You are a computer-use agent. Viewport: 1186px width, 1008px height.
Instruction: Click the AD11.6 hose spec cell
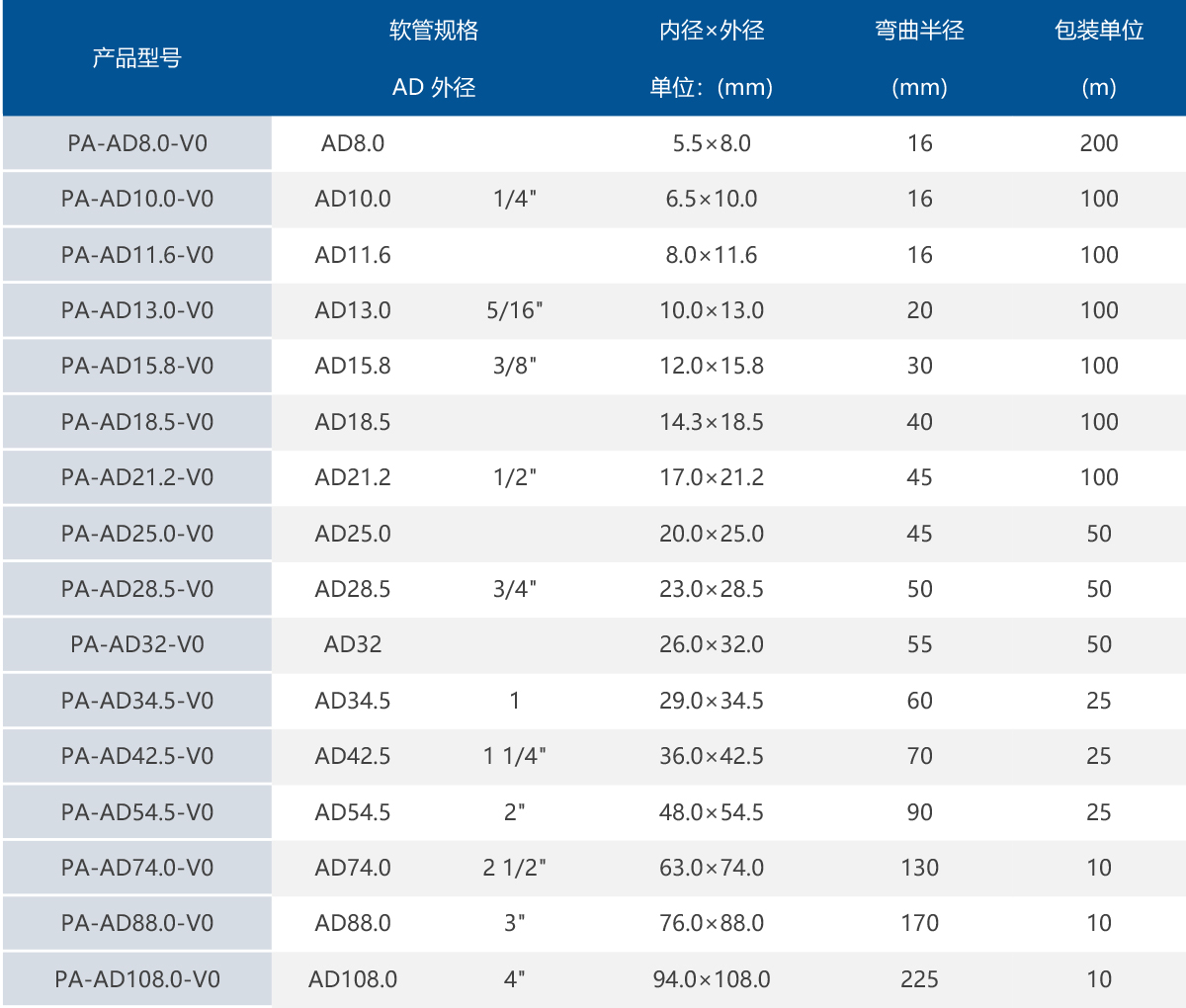[x=353, y=255]
